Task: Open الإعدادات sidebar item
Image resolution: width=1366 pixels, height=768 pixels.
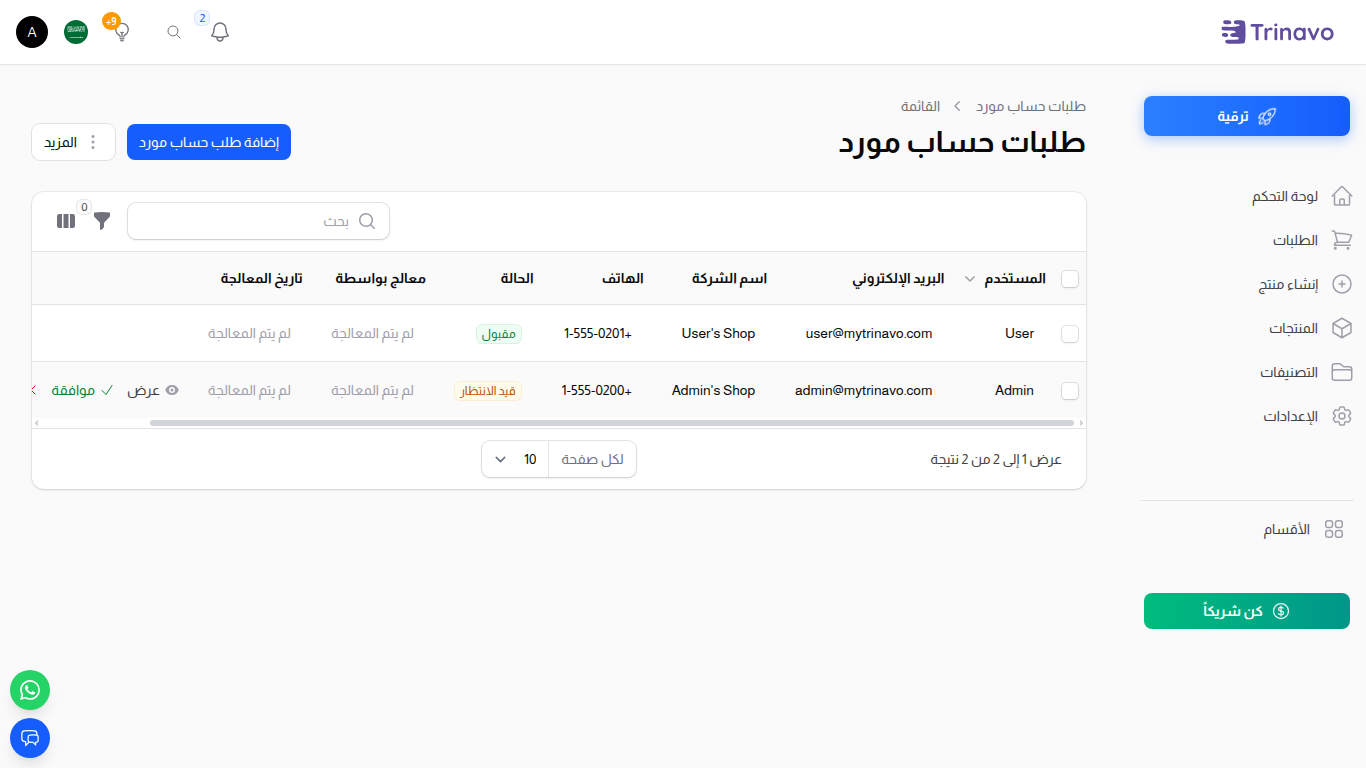Action: click(x=1291, y=416)
